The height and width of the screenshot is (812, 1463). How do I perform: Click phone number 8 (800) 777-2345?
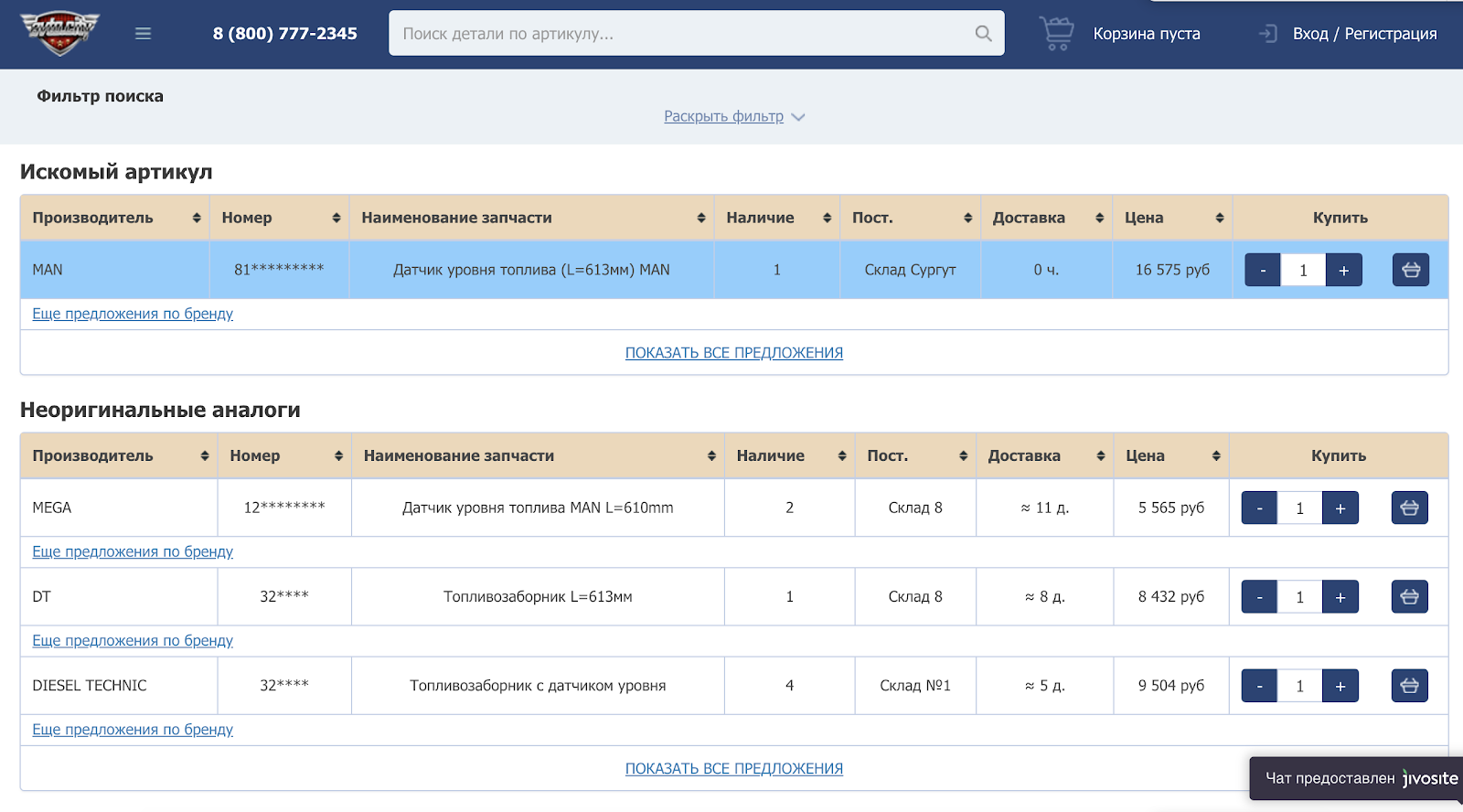285,34
